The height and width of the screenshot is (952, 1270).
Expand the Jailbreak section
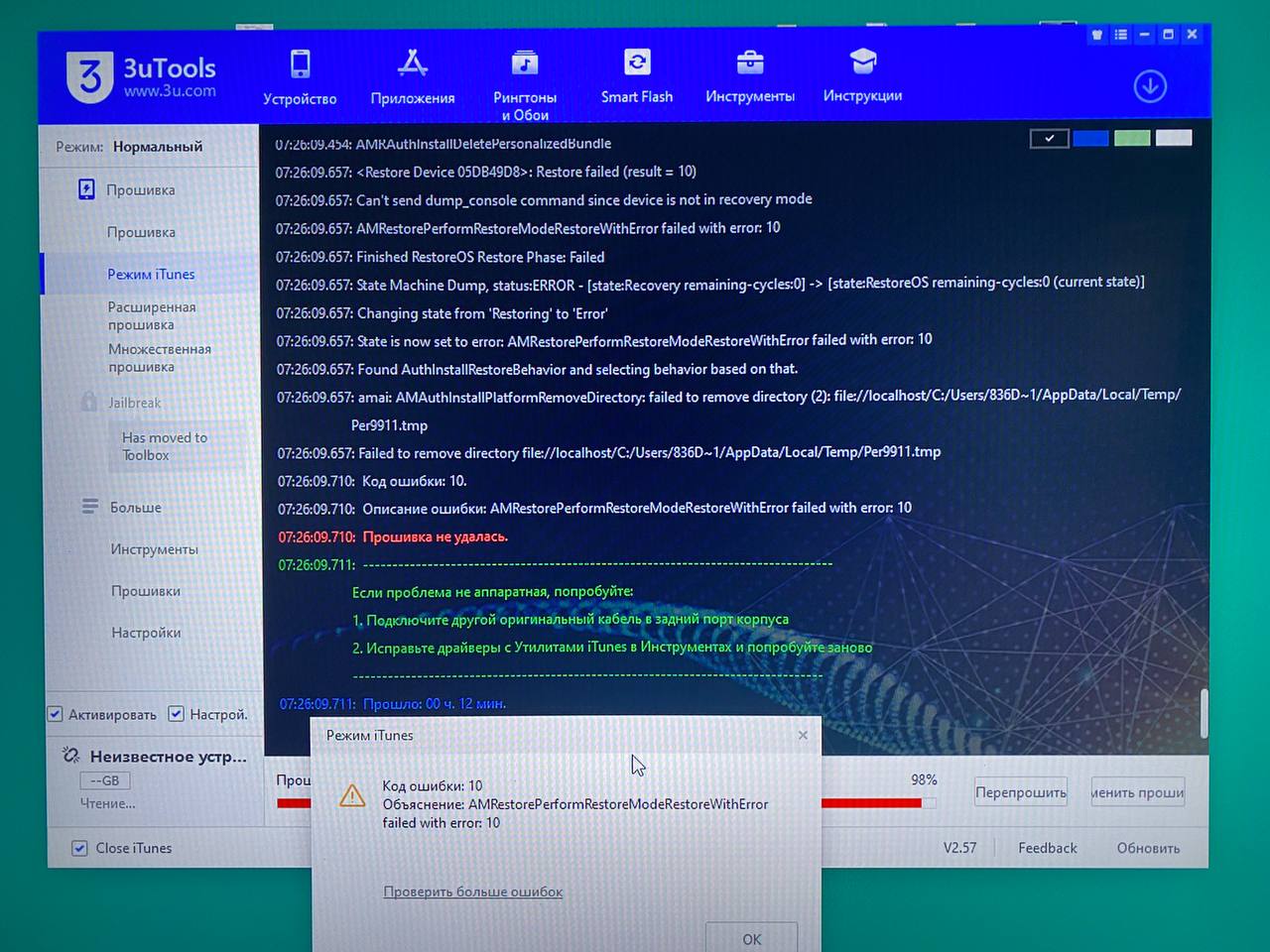point(134,403)
